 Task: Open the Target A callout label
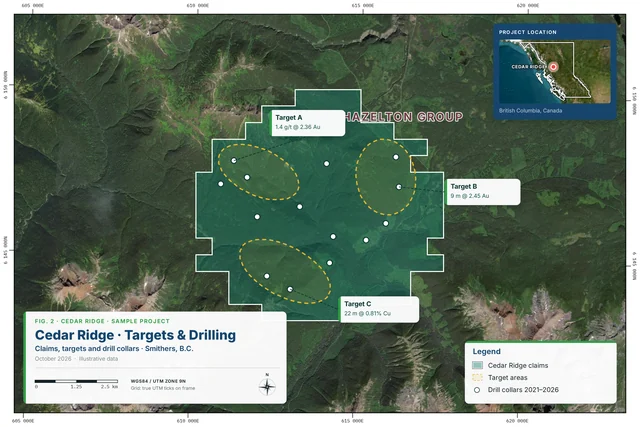tap(308, 122)
